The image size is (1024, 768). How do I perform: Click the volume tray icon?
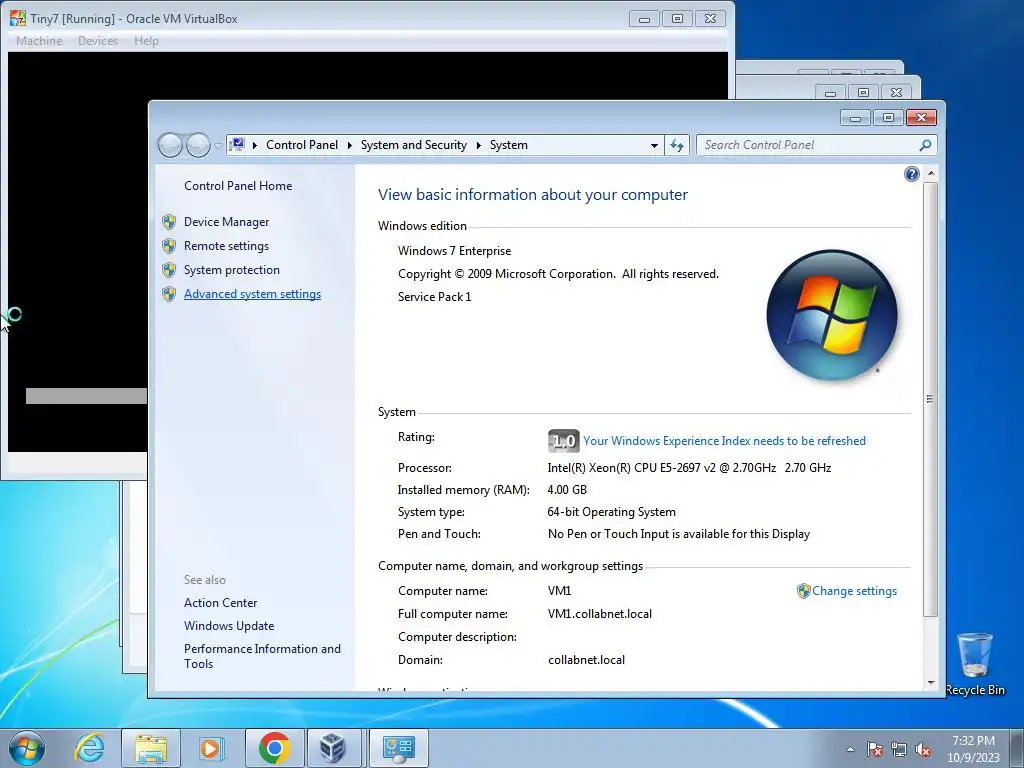pos(923,749)
